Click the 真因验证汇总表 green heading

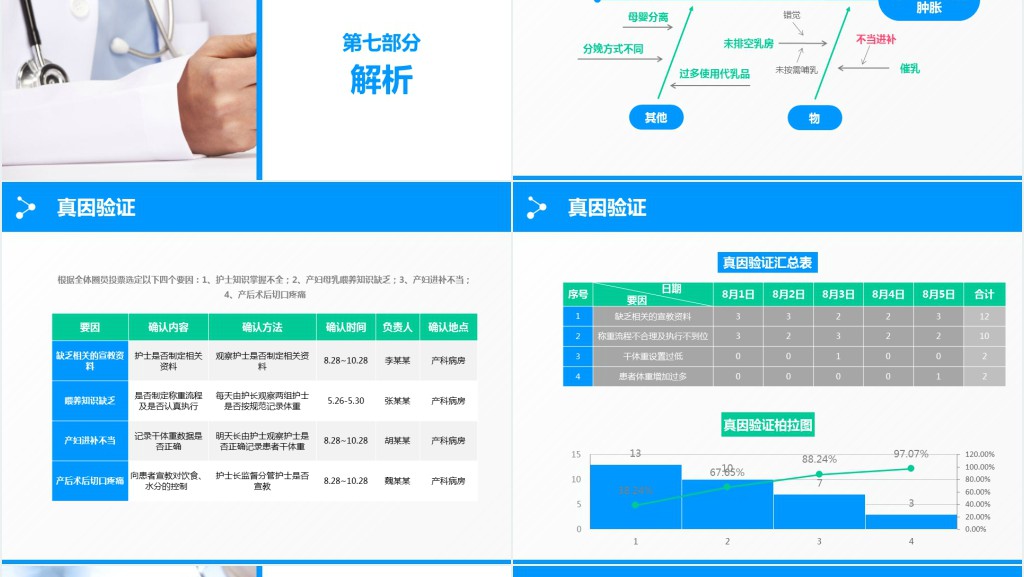pos(767,263)
